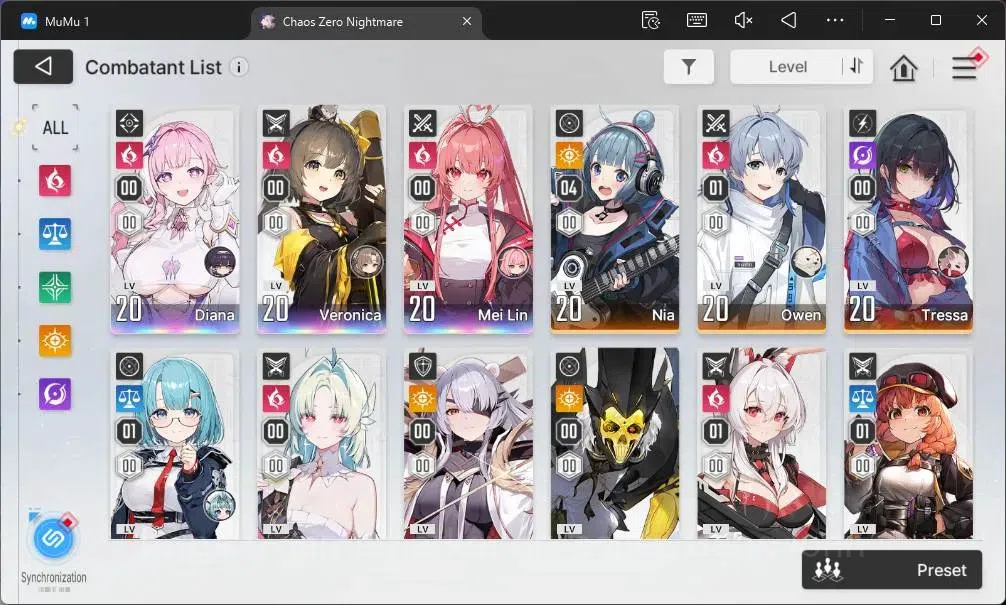The width and height of the screenshot is (1006, 605).
Task: Click MuMu back triangle navigation icon
Action: [x=789, y=21]
